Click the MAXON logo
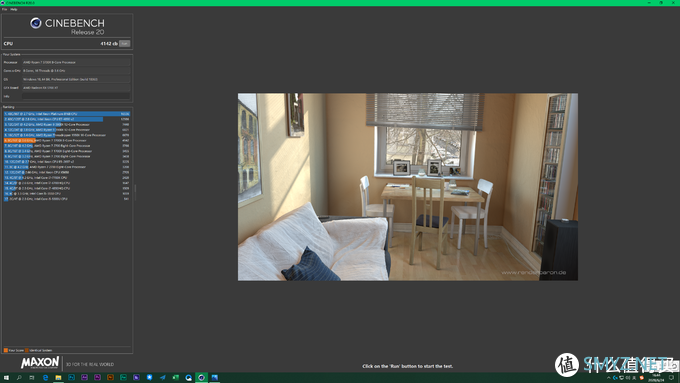This screenshot has width=680, height=383. pyautogui.click(x=40, y=363)
